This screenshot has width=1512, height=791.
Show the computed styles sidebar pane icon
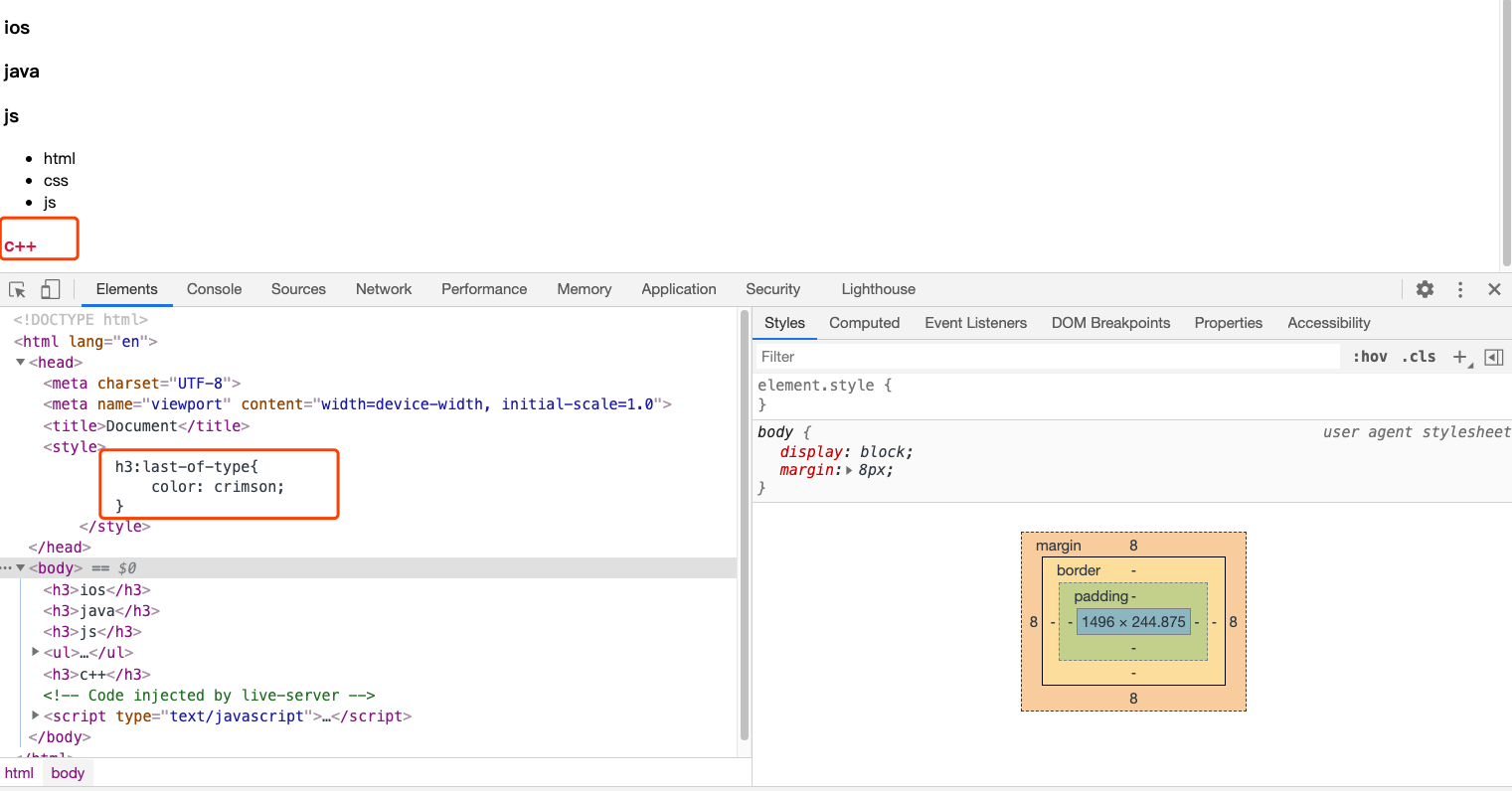point(1493,357)
